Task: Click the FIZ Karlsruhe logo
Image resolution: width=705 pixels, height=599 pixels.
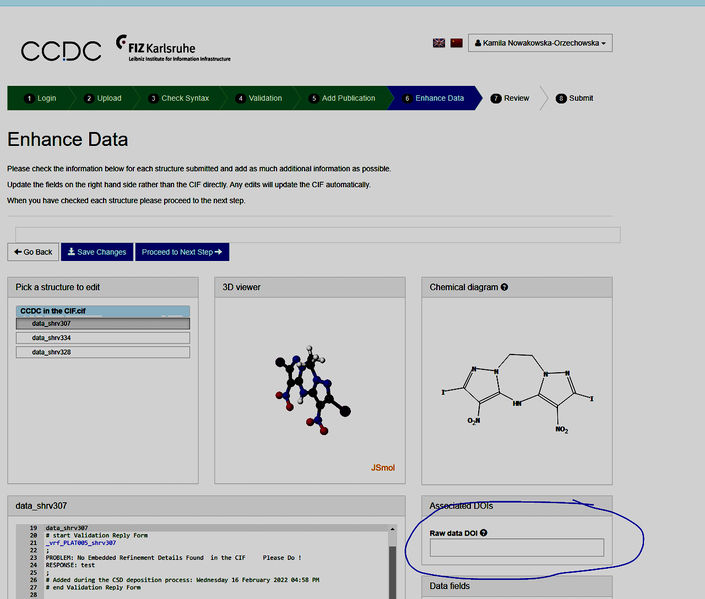Action: [x=173, y=48]
